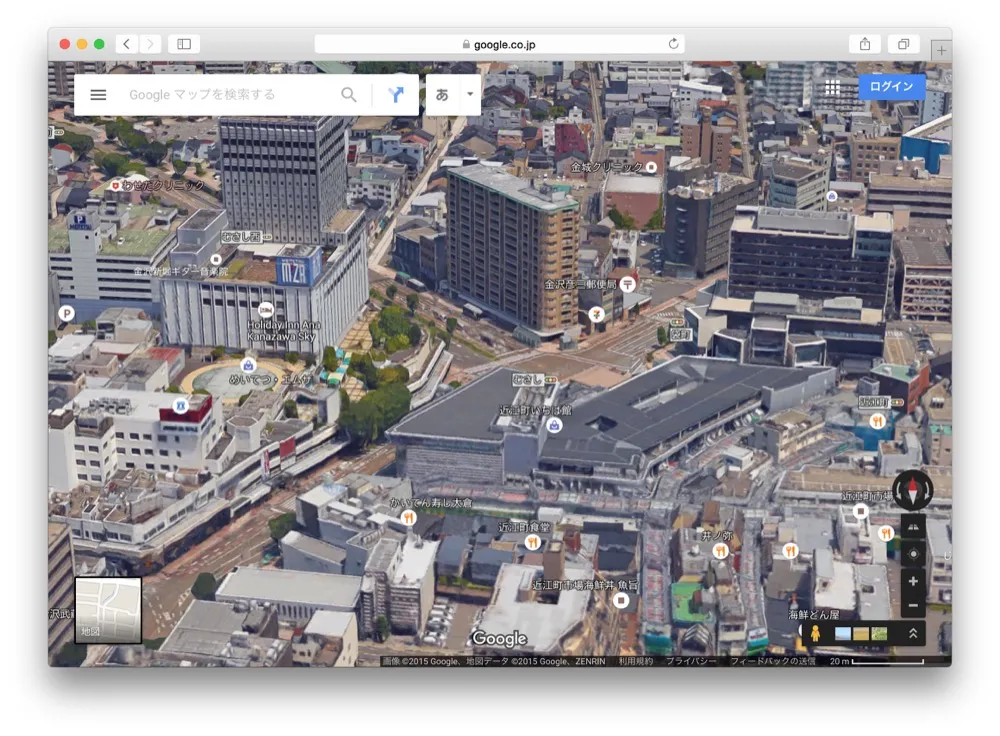Open the main menu via hamburger icon
The height and width of the screenshot is (736, 1000).
click(x=97, y=93)
